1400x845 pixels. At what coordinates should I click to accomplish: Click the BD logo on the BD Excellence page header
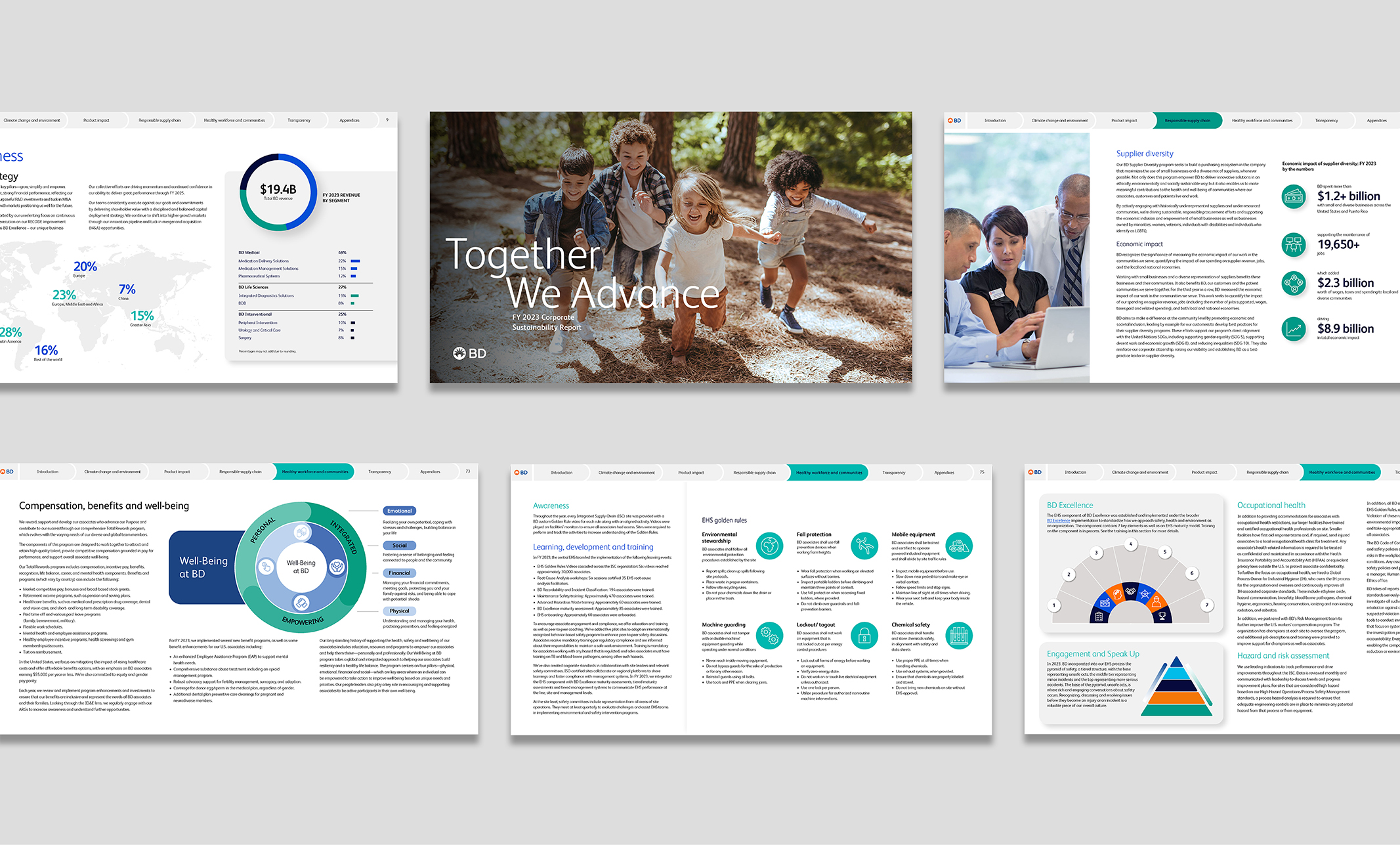point(1035,472)
